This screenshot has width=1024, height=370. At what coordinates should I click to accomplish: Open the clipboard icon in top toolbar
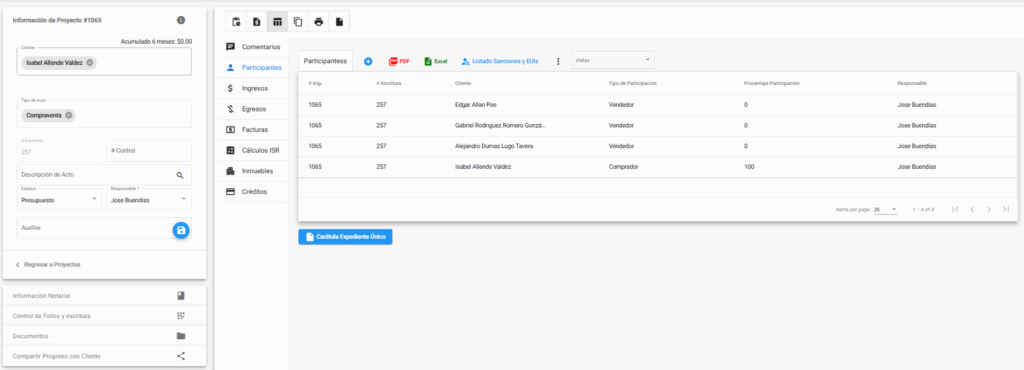(236, 22)
